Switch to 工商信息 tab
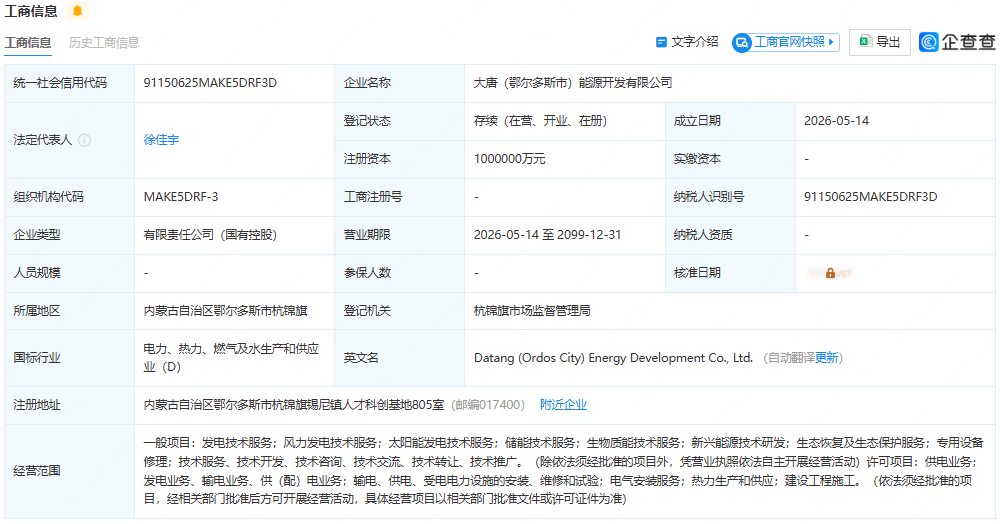 click(x=28, y=43)
